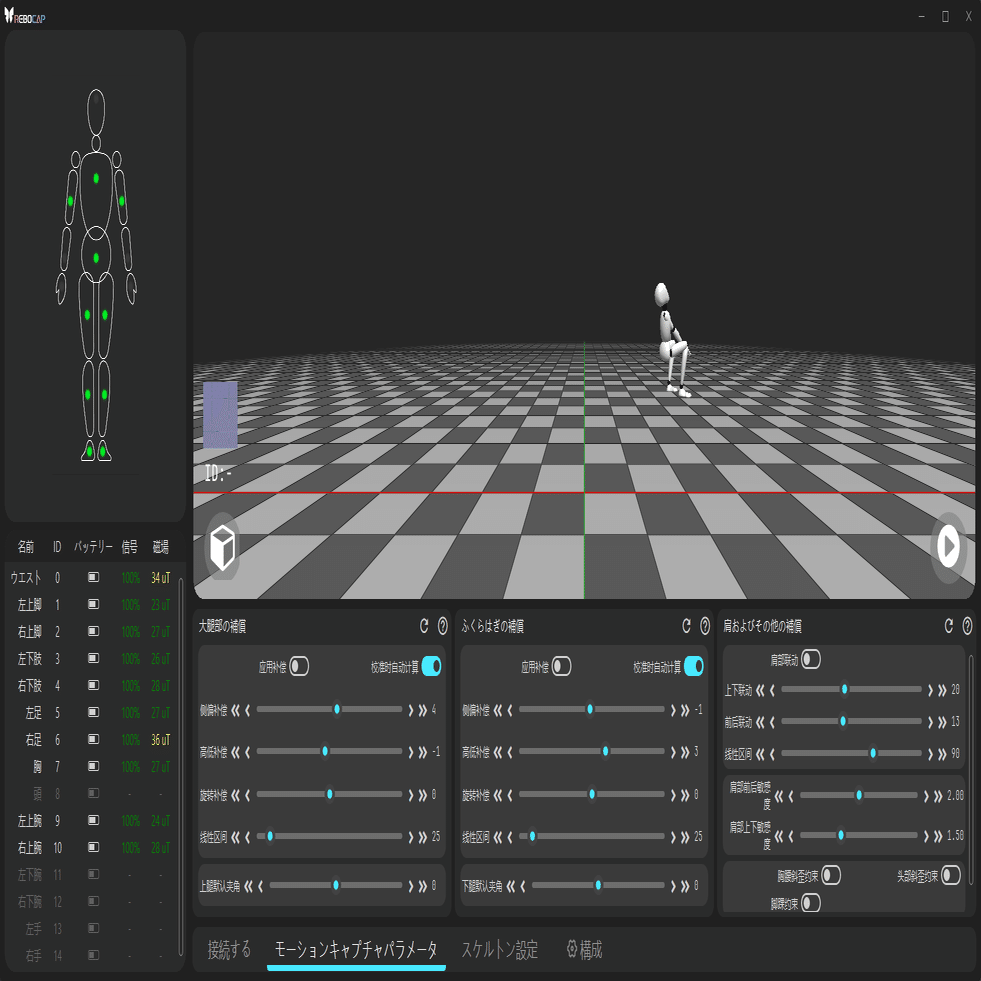Enable the 胸腰斜歪约束 switch
Viewport: 981px width, 981px height.
(831, 875)
